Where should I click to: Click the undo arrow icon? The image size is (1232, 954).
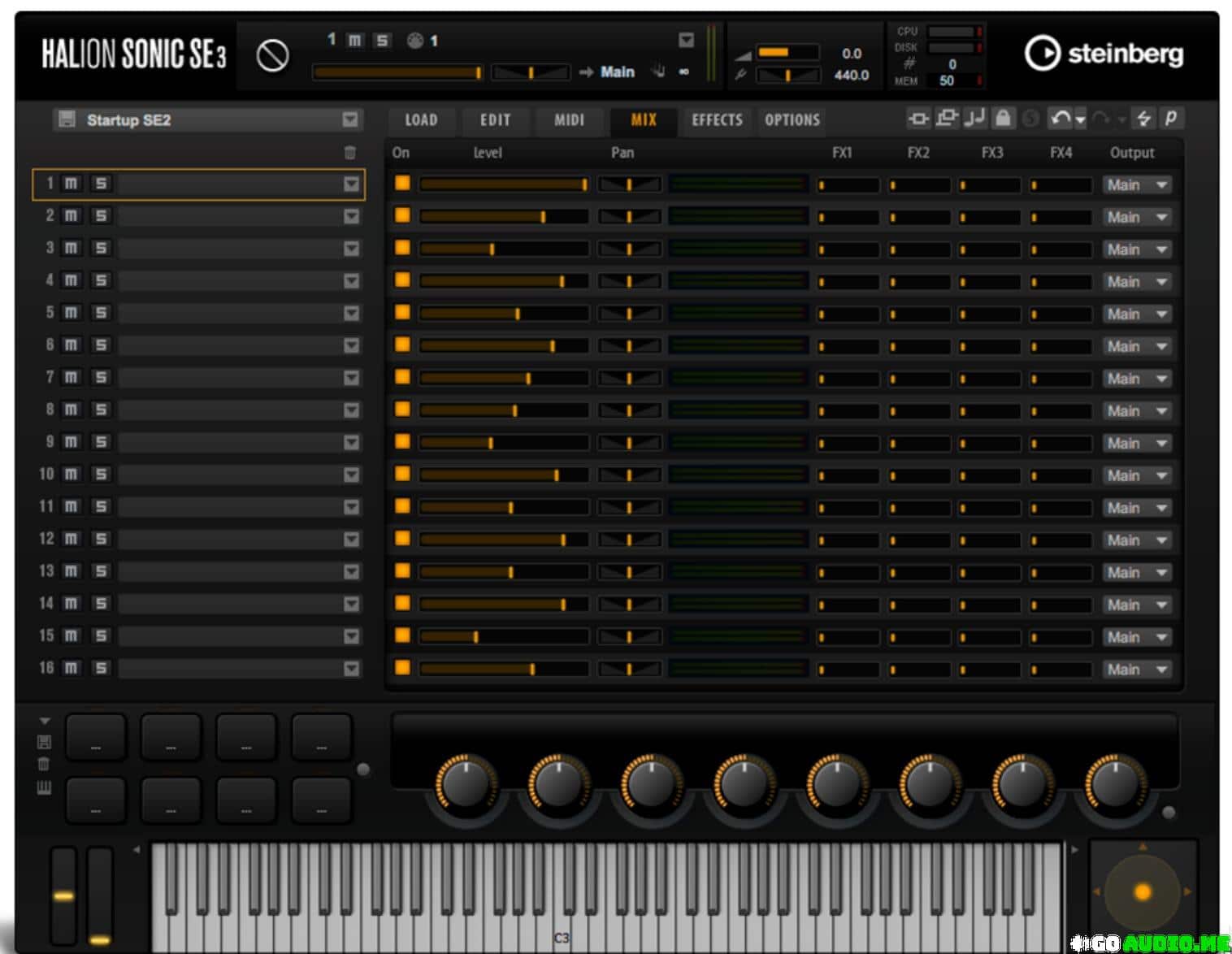pyautogui.click(x=1060, y=119)
